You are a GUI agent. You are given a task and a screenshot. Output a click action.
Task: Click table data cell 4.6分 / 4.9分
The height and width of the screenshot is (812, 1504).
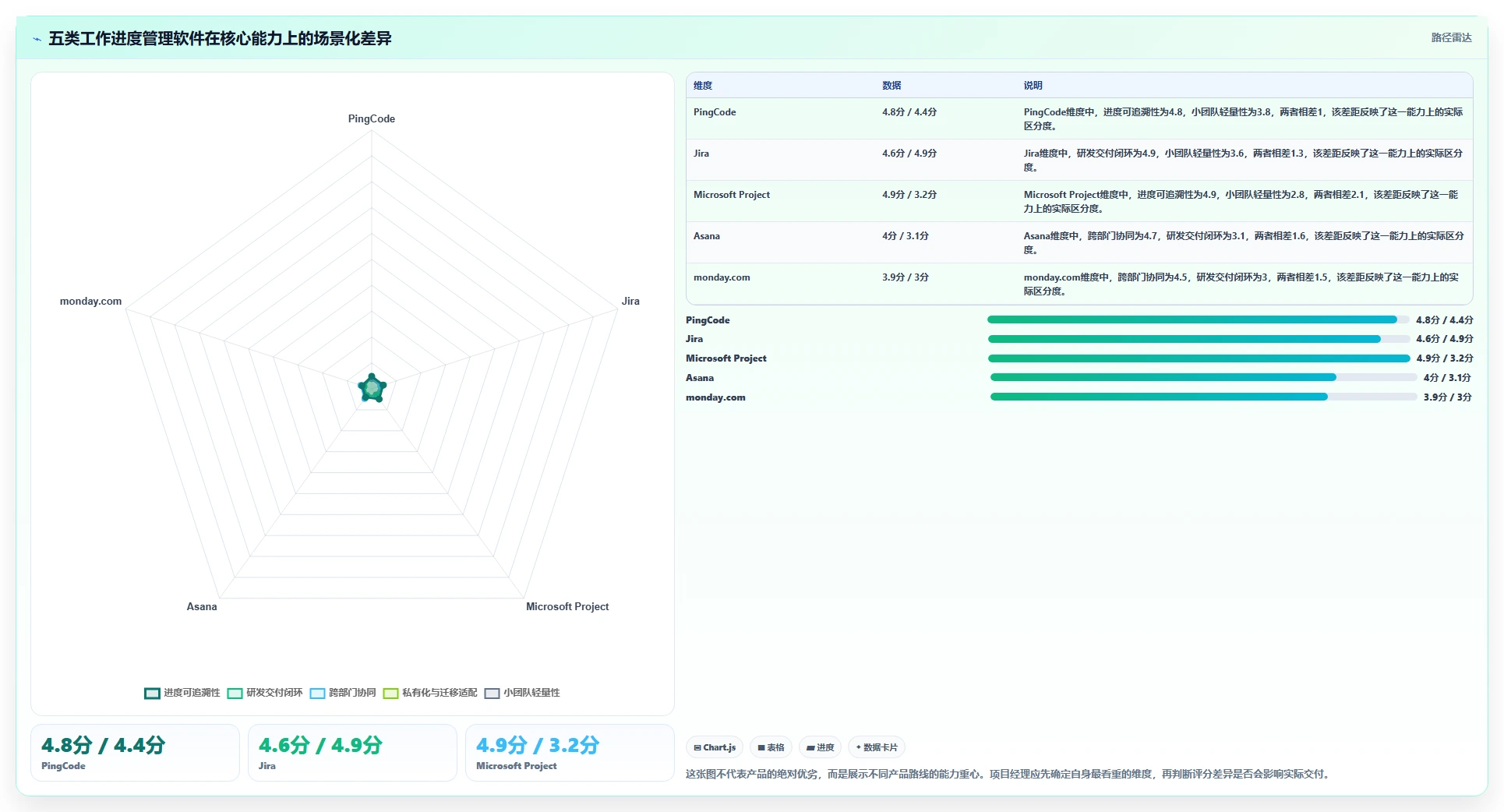coord(909,154)
